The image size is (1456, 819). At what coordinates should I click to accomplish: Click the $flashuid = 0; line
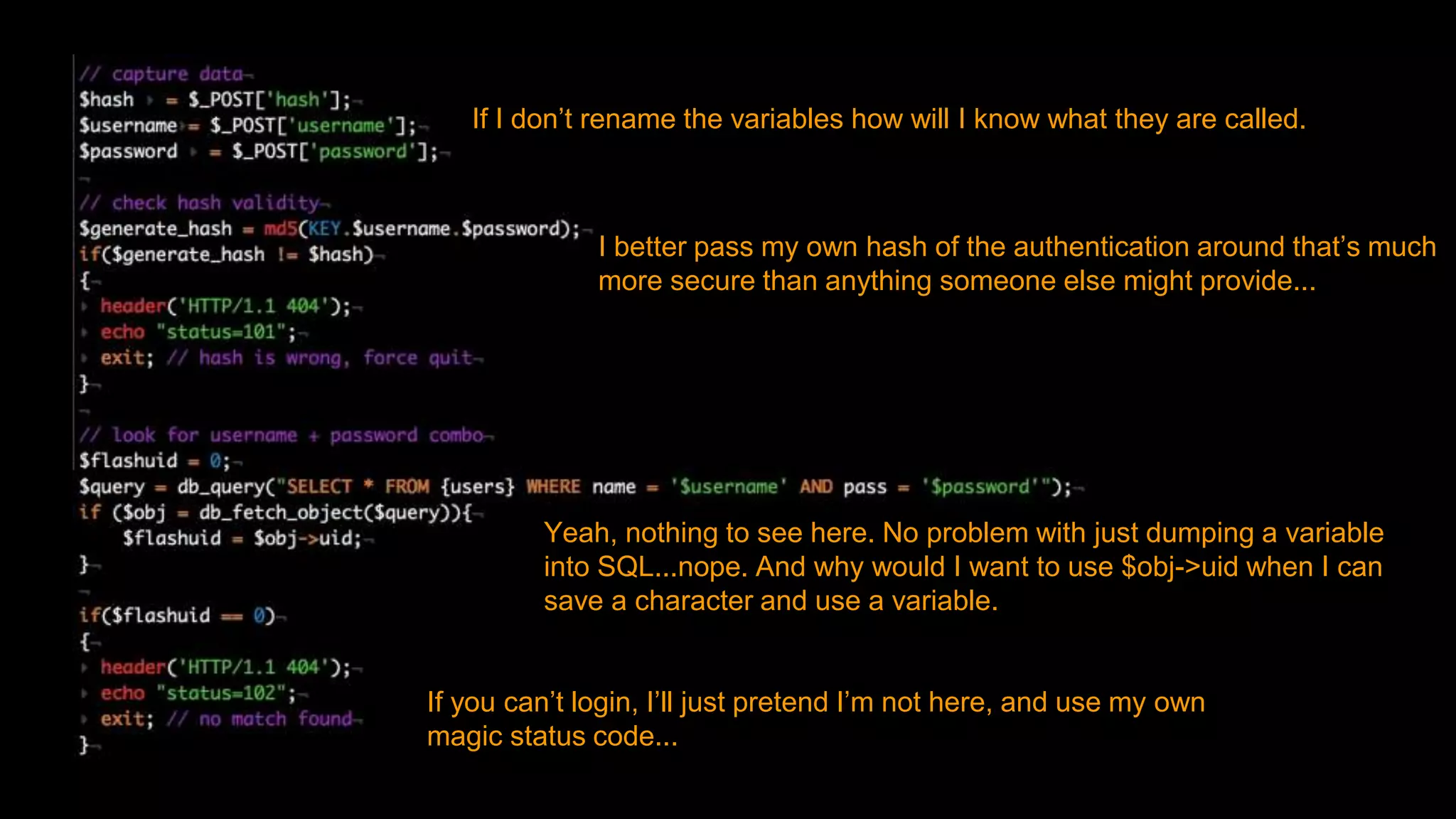click(155, 461)
